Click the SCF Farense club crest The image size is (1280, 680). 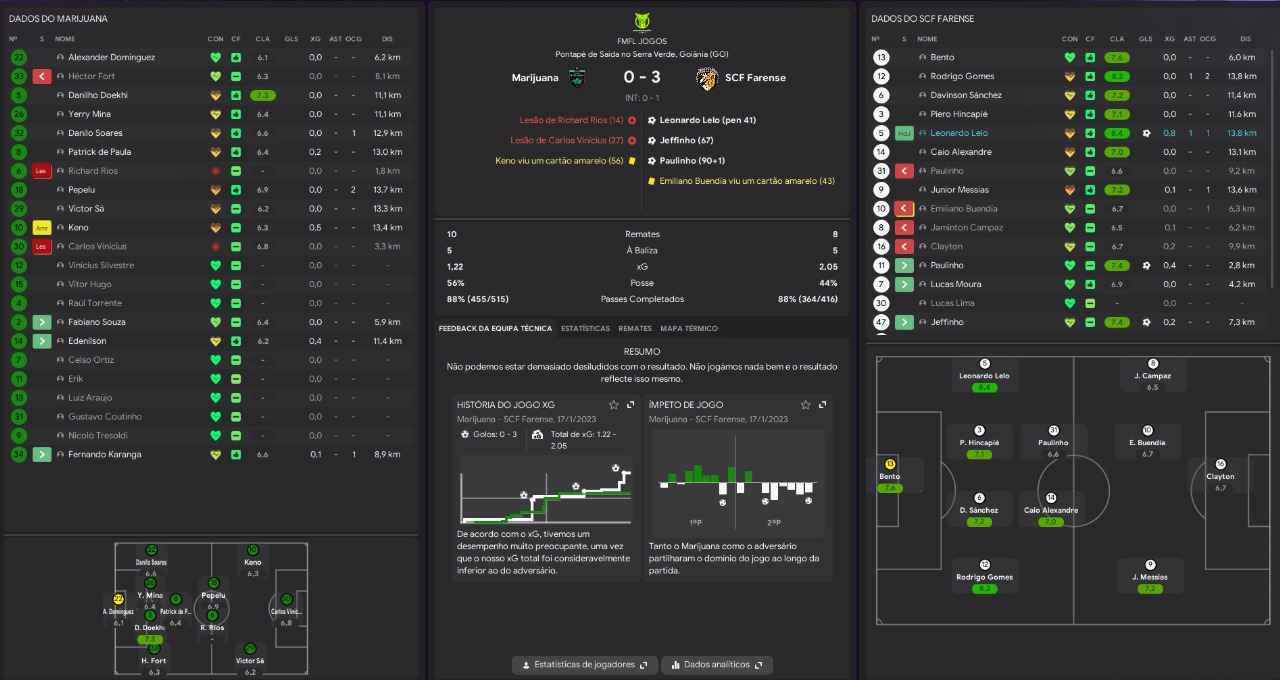[708, 78]
